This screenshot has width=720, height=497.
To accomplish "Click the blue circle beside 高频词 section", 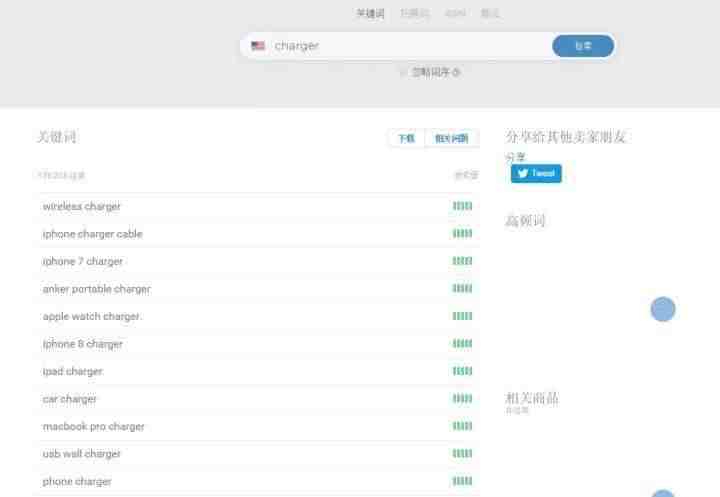I will pos(663,309).
